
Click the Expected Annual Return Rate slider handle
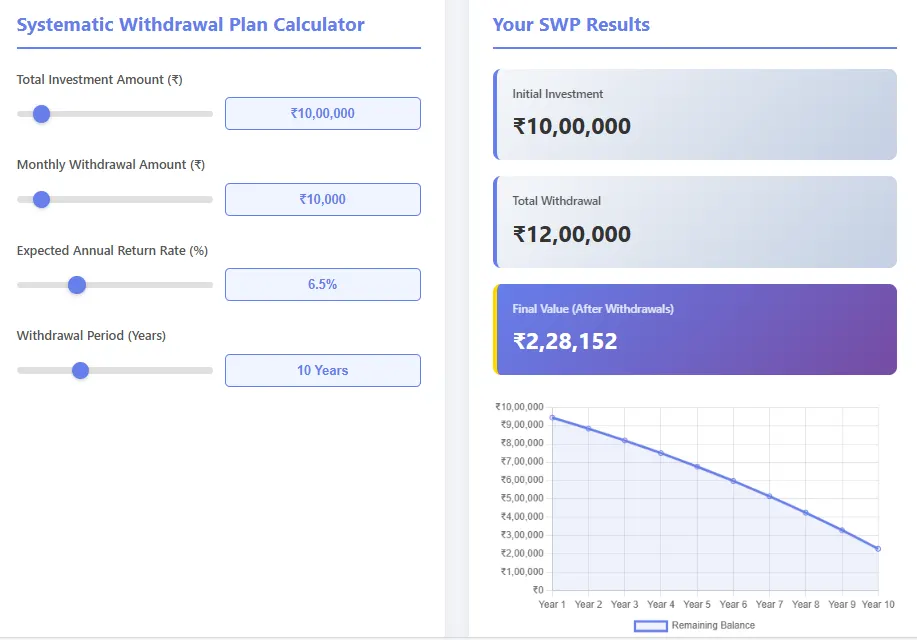point(76,285)
